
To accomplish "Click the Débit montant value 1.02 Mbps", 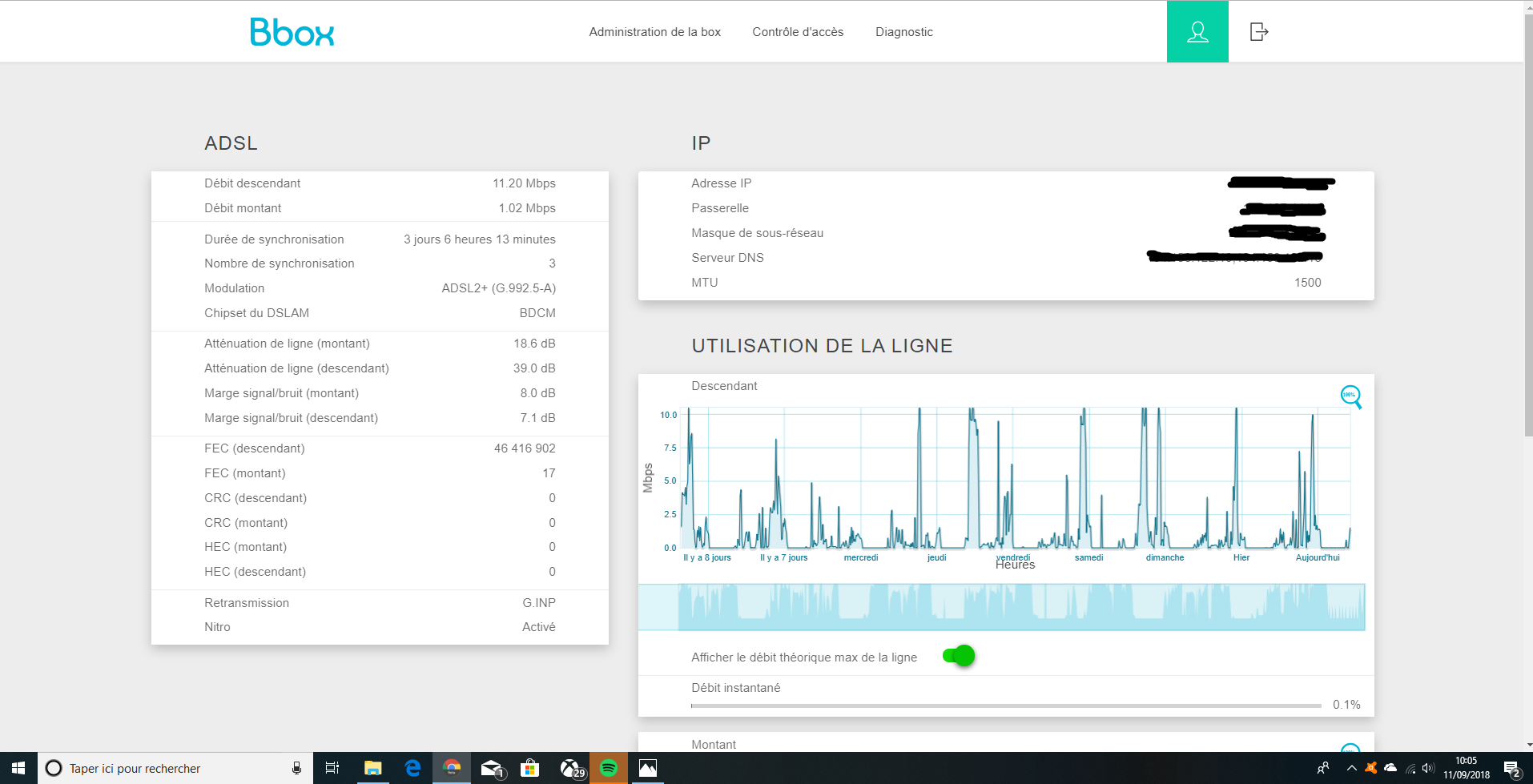I will (527, 208).
